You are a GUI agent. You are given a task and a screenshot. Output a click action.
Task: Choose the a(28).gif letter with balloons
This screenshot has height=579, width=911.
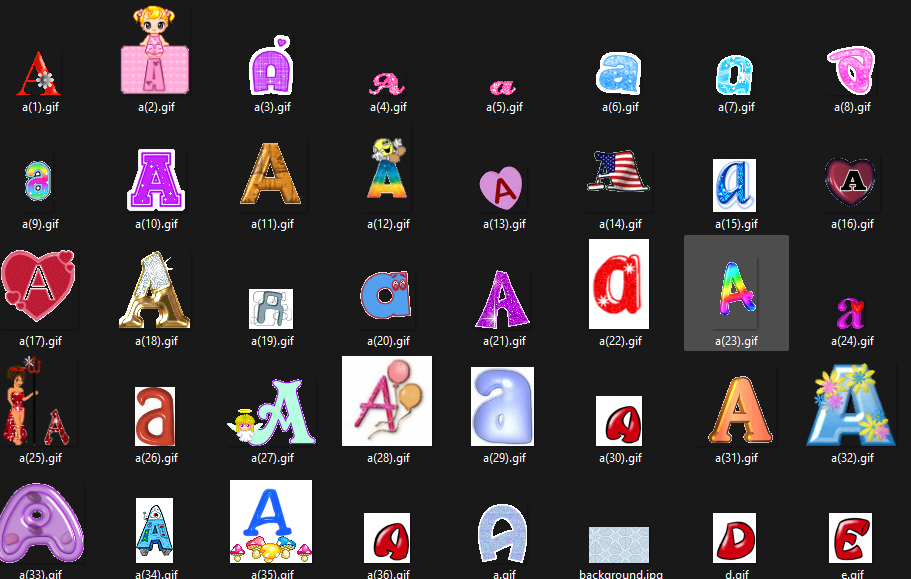(x=387, y=400)
